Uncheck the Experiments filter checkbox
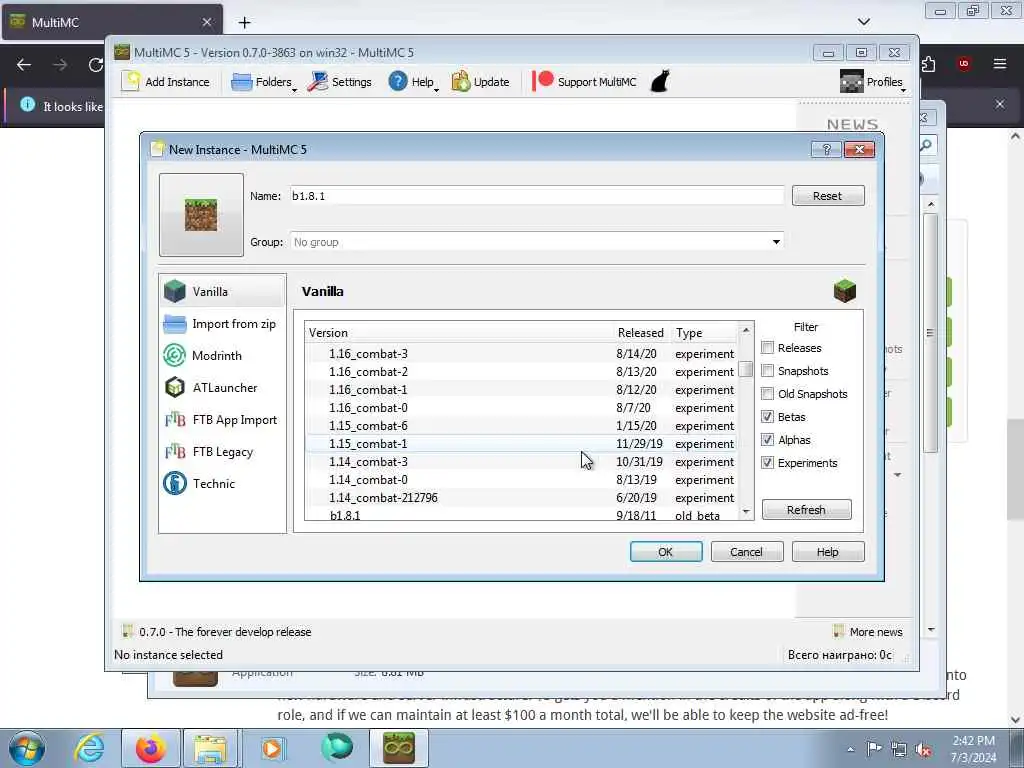Viewport: 1024px width, 768px height. point(768,462)
